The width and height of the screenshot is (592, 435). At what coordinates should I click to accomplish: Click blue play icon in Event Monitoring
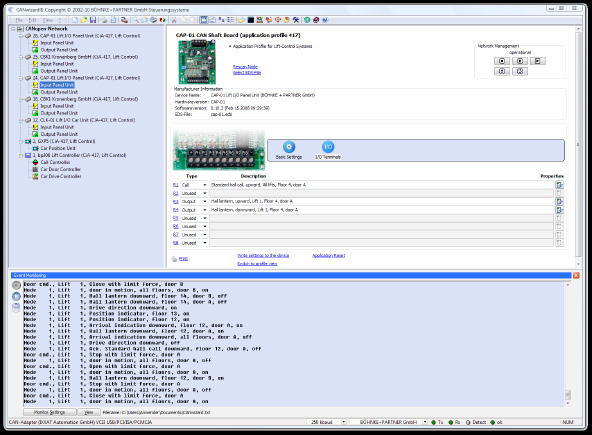(x=16, y=296)
